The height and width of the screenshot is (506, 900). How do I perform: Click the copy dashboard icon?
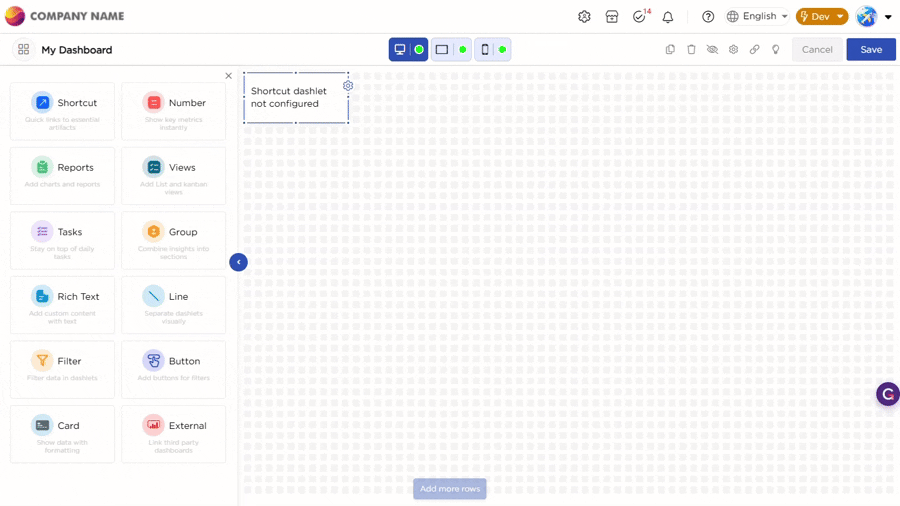point(670,49)
